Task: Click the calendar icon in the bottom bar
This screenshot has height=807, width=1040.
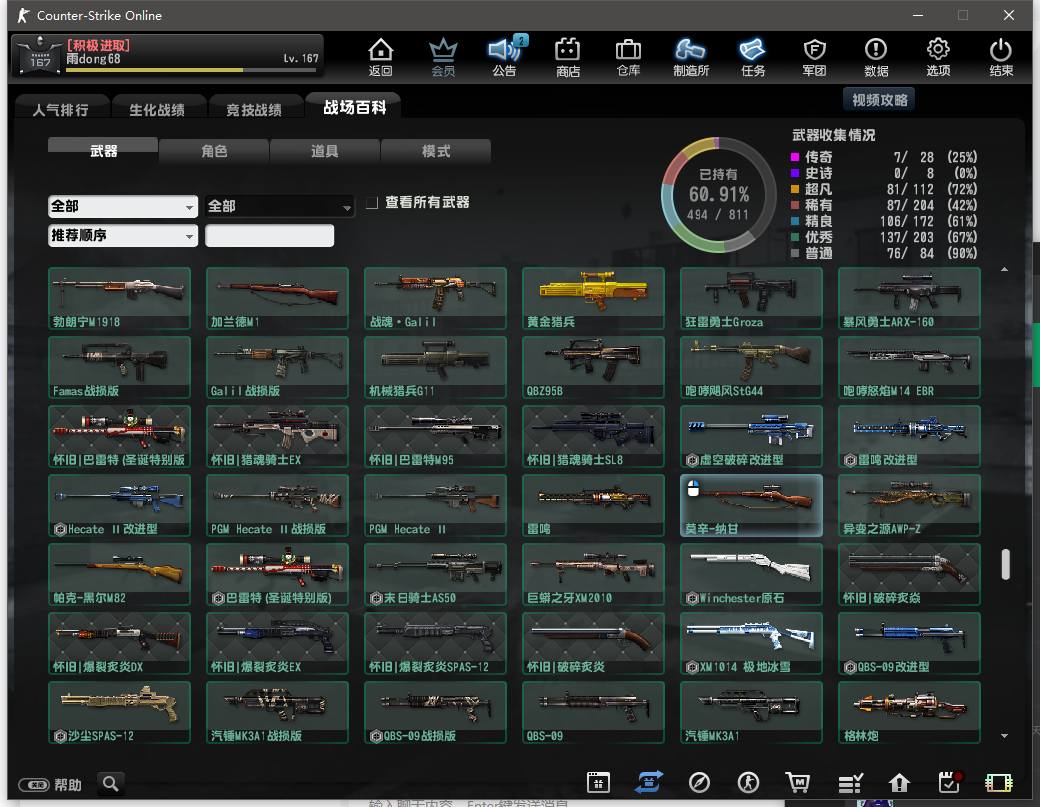Action: click(598, 783)
